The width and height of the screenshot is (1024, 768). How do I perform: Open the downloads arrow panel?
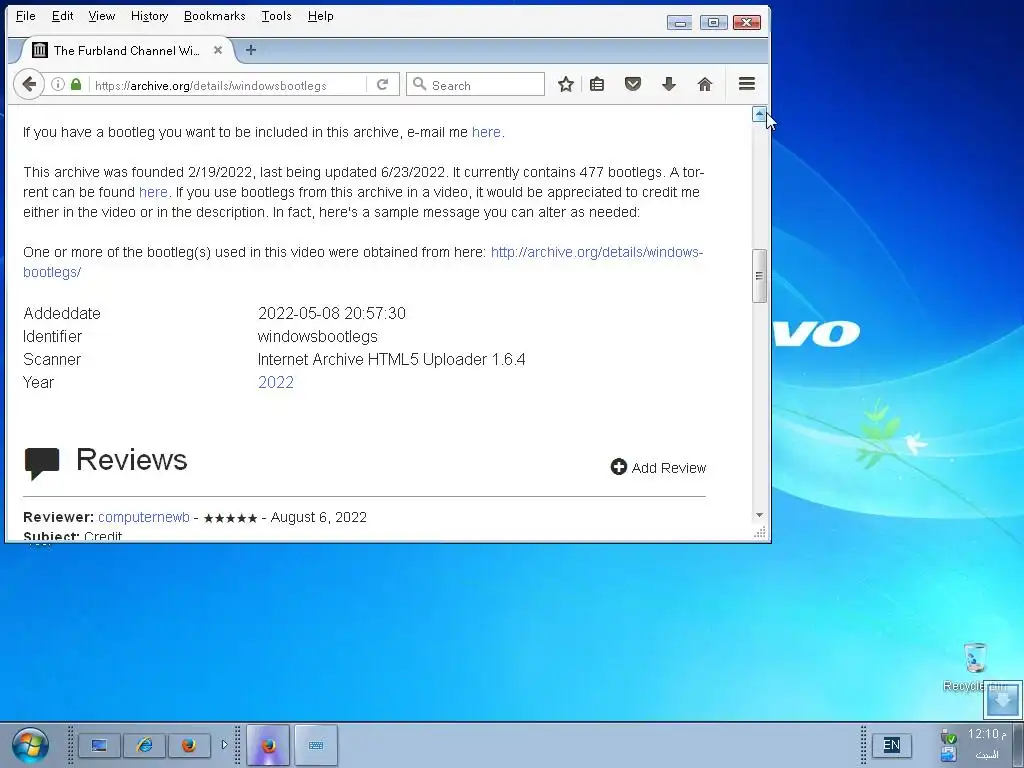pos(669,84)
